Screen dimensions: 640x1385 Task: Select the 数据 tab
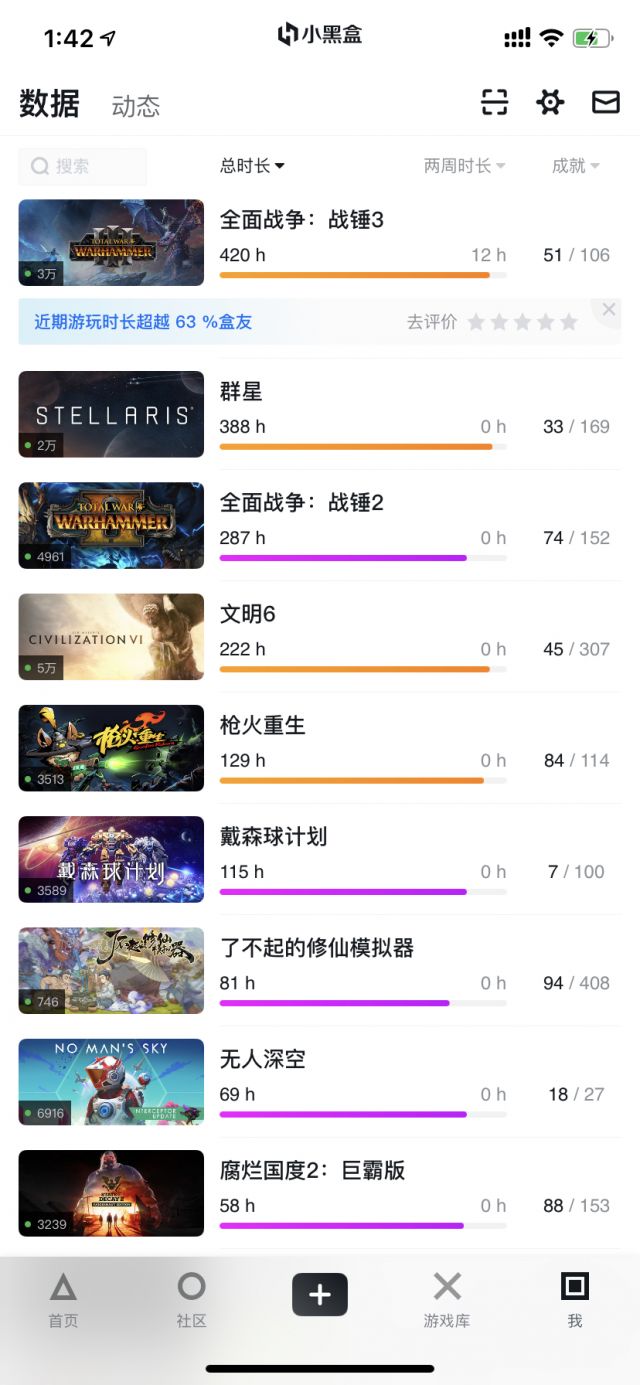pyautogui.click(x=47, y=103)
